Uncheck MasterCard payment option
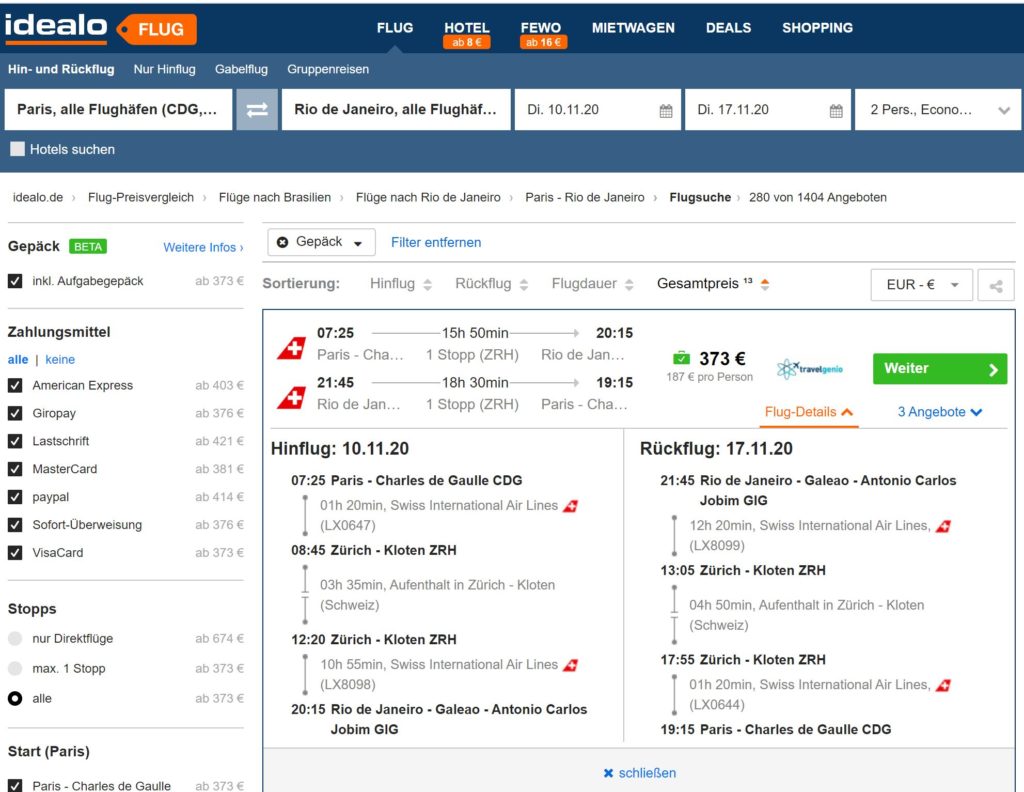Viewport: 1024px width, 792px height. [x=15, y=469]
